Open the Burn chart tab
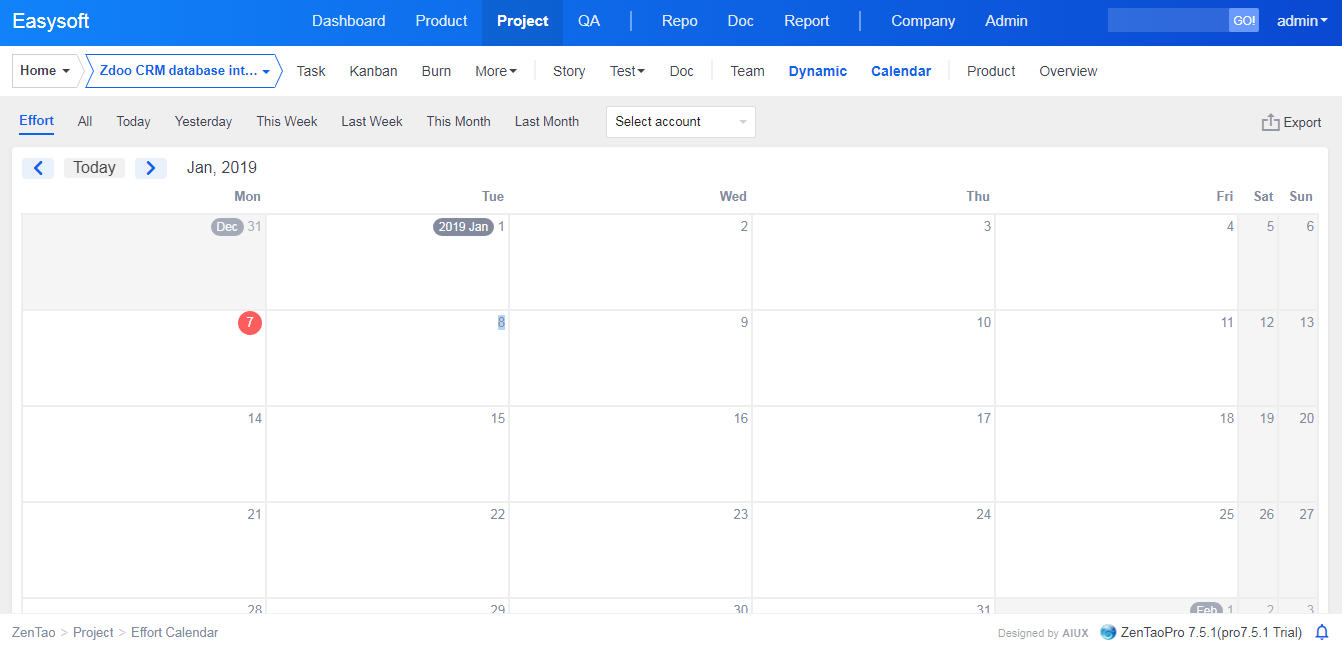 tap(436, 71)
